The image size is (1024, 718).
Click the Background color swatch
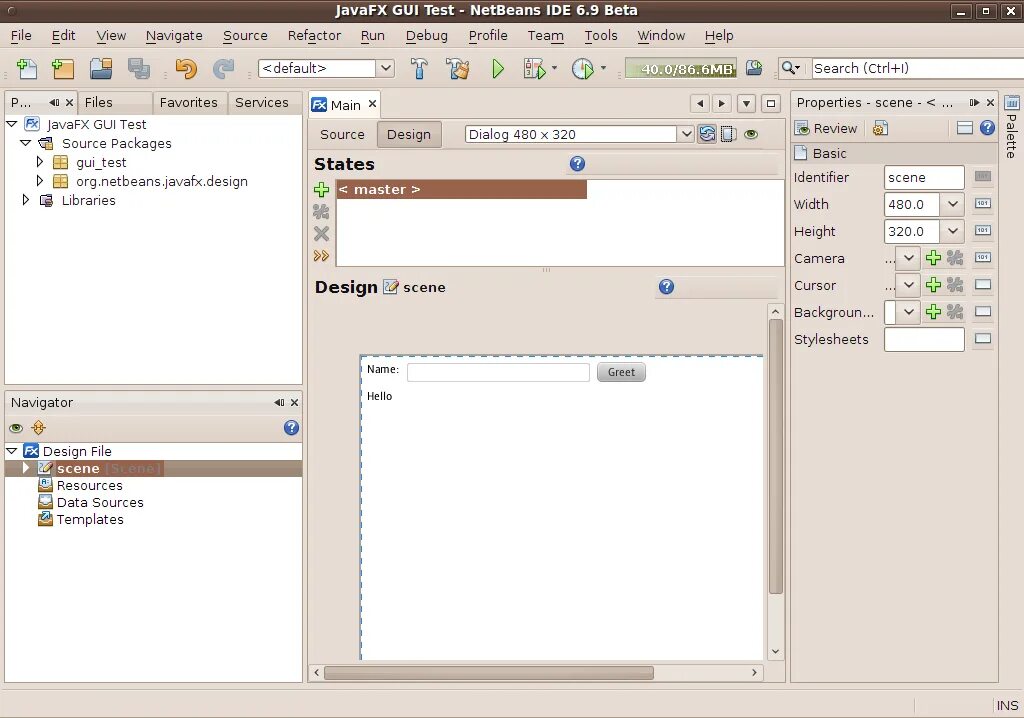tap(889, 312)
